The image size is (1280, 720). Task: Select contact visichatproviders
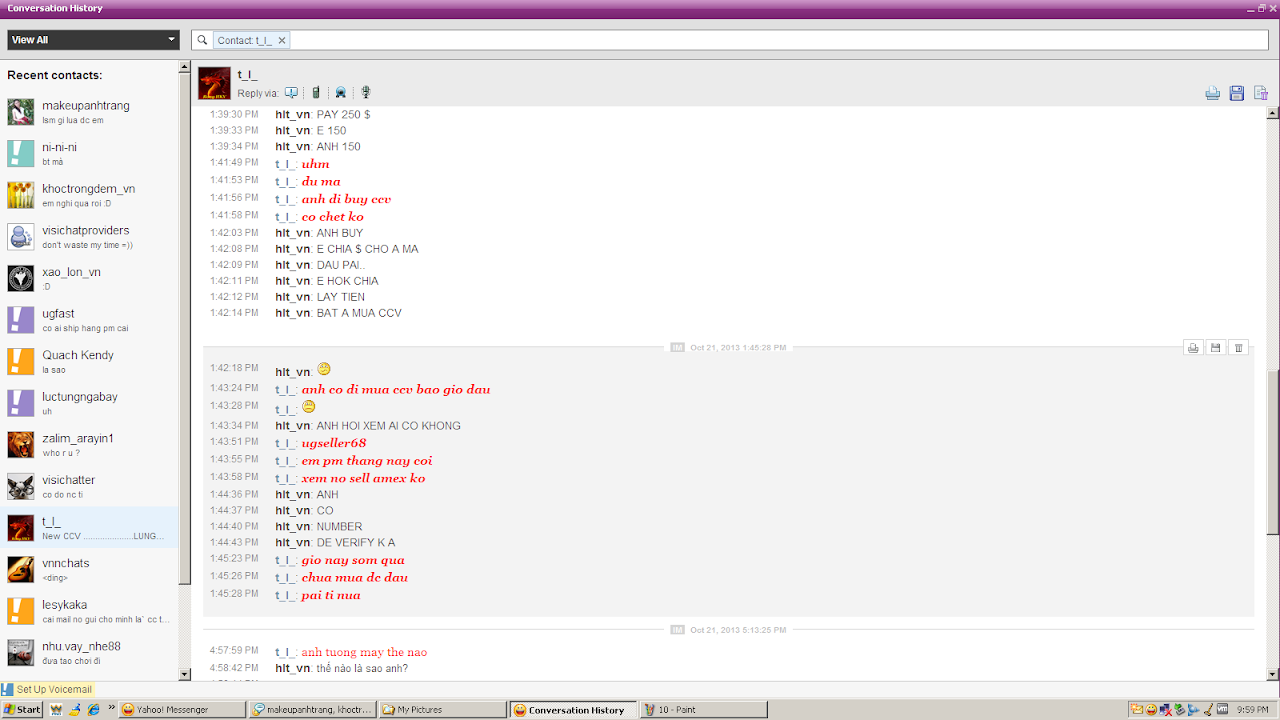(90, 237)
